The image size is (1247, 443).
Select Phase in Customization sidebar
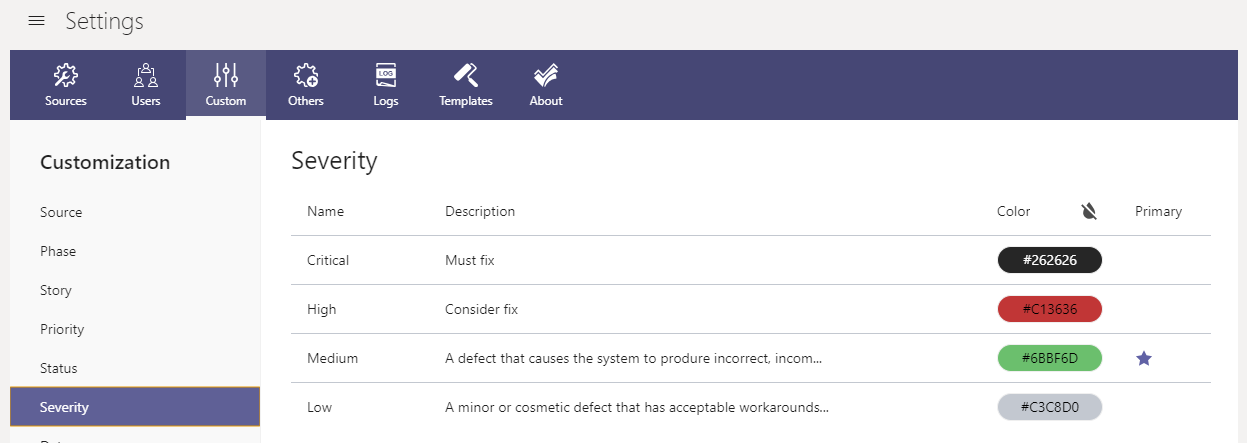pyautogui.click(x=58, y=251)
